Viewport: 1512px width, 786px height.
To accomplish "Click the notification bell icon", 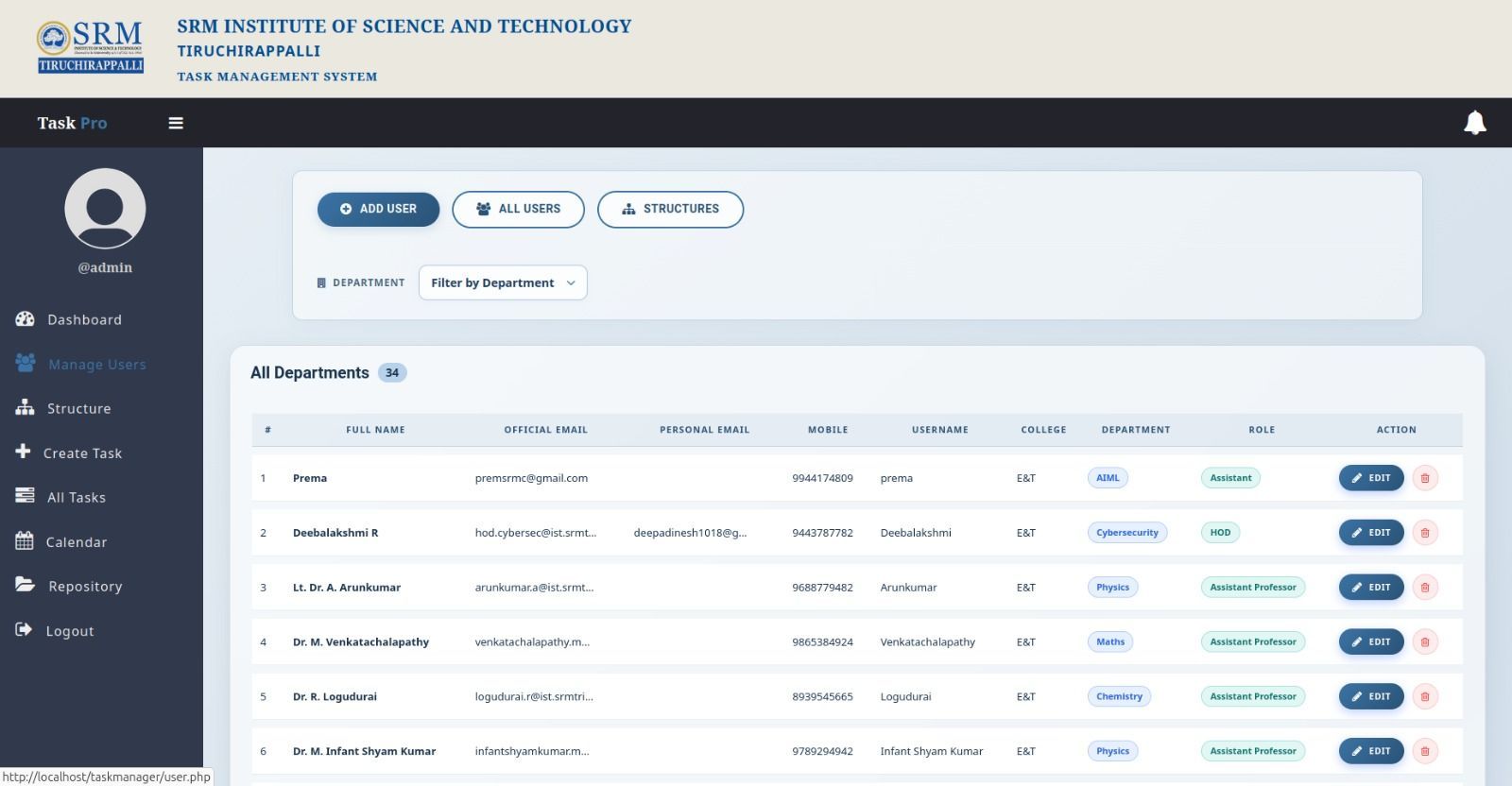I will 1474,123.
